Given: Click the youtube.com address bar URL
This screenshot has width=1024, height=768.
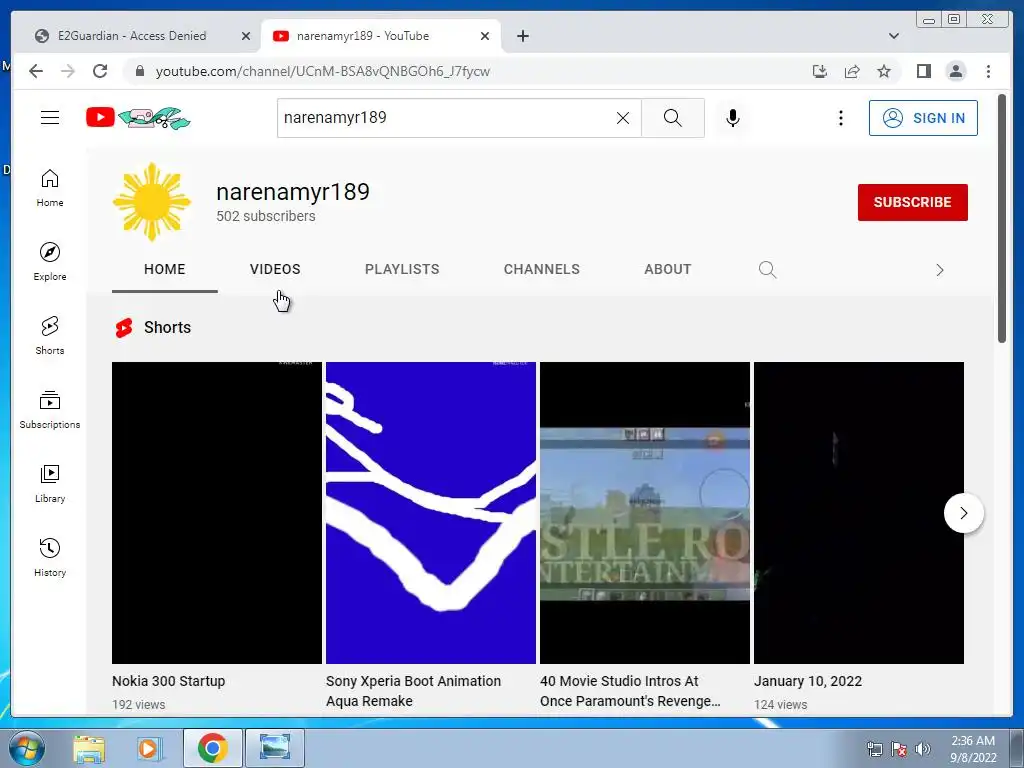Looking at the screenshot, I should 323,71.
